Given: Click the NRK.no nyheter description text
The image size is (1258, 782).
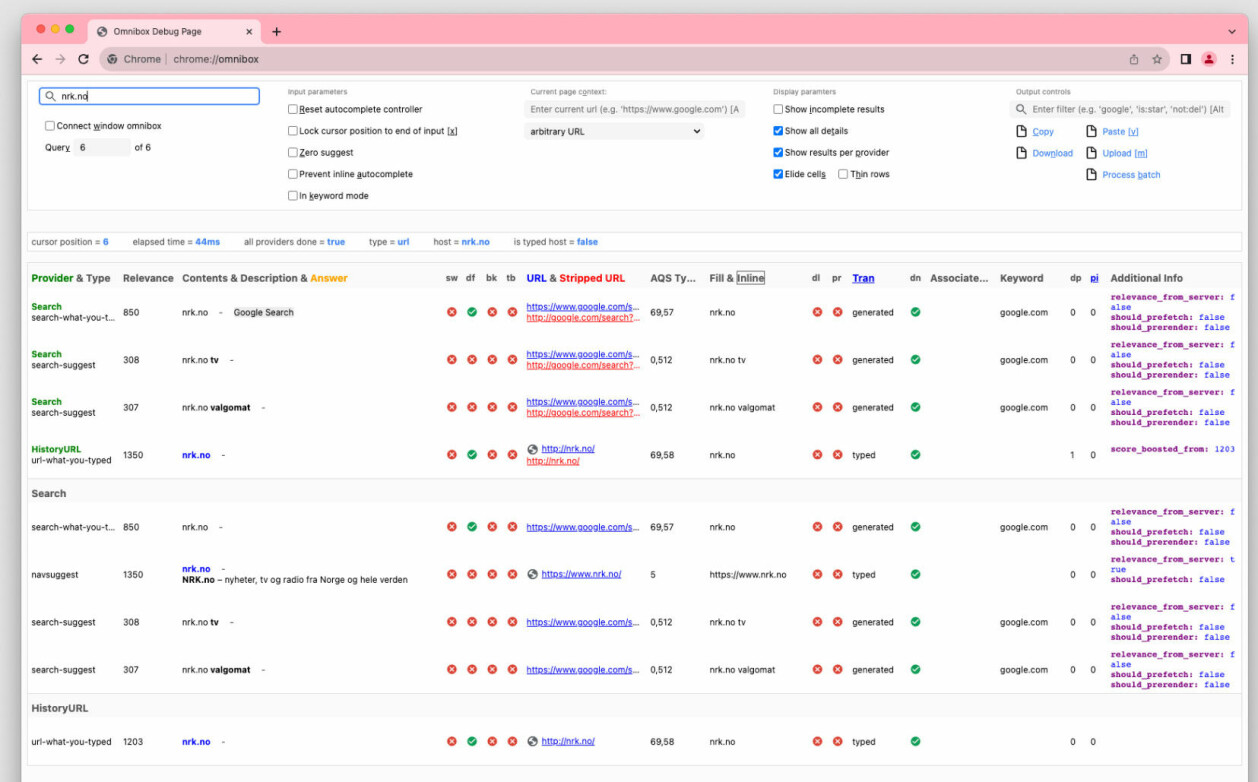Looking at the screenshot, I should [294, 580].
